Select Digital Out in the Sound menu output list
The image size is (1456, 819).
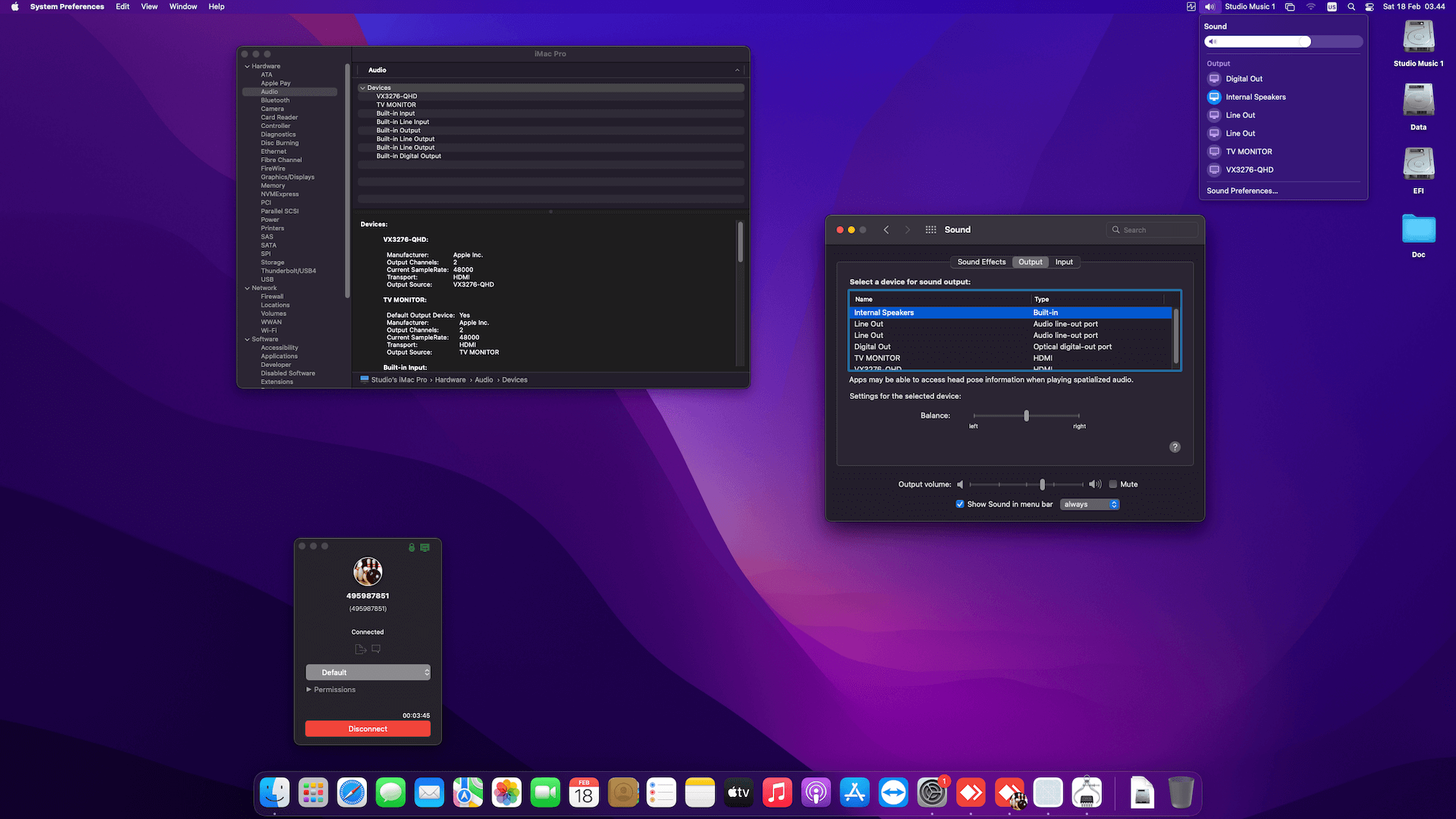1283,79
